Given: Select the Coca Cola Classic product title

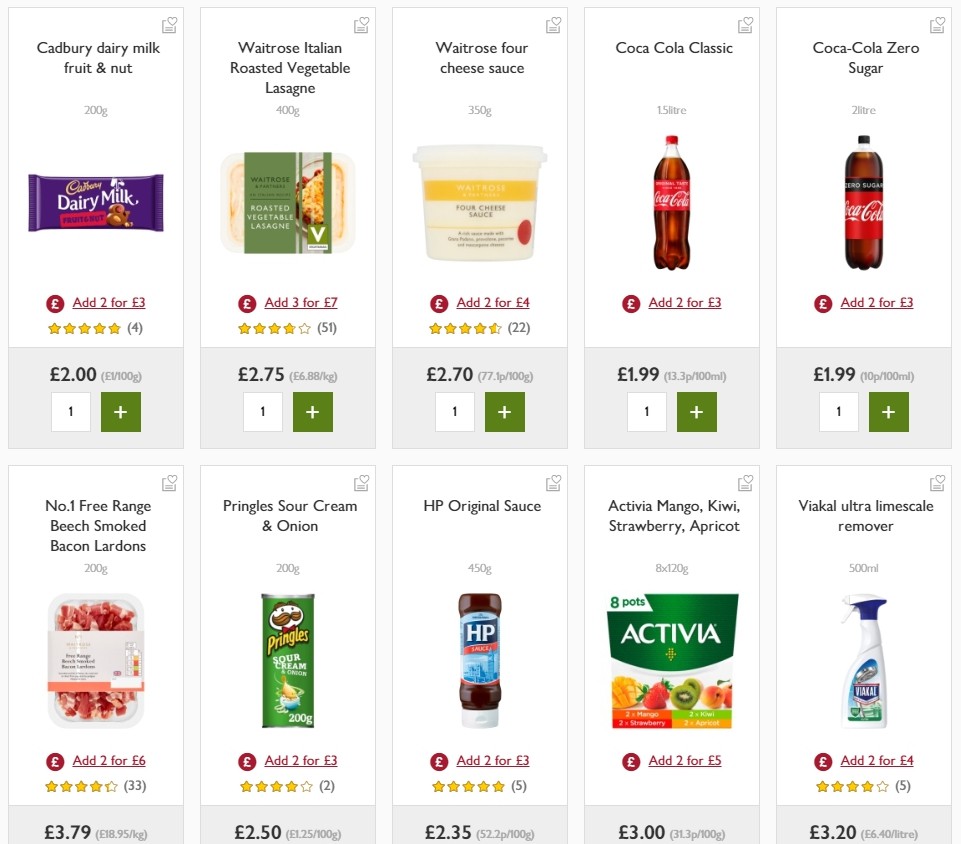Looking at the screenshot, I should tap(672, 47).
